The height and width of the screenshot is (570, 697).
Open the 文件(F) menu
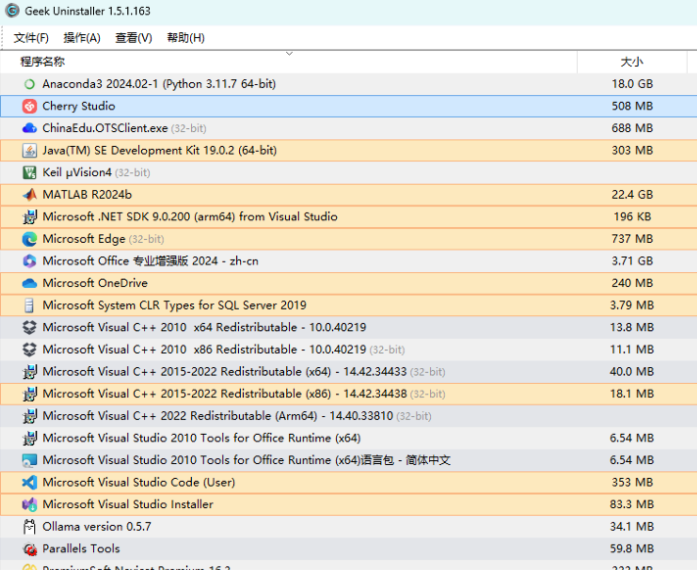pos(31,38)
